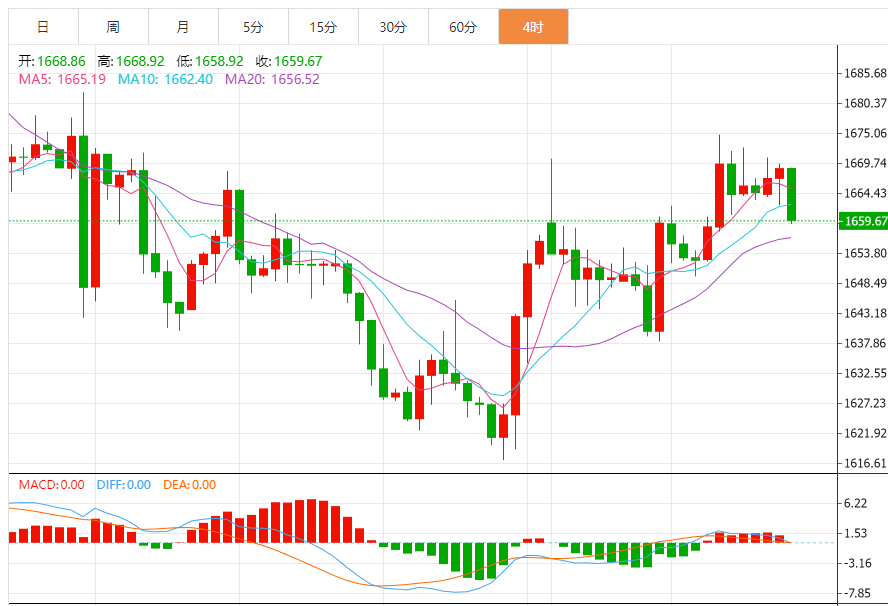
Task: Switch to the 5分 timeframe tab
Action: (x=253, y=27)
